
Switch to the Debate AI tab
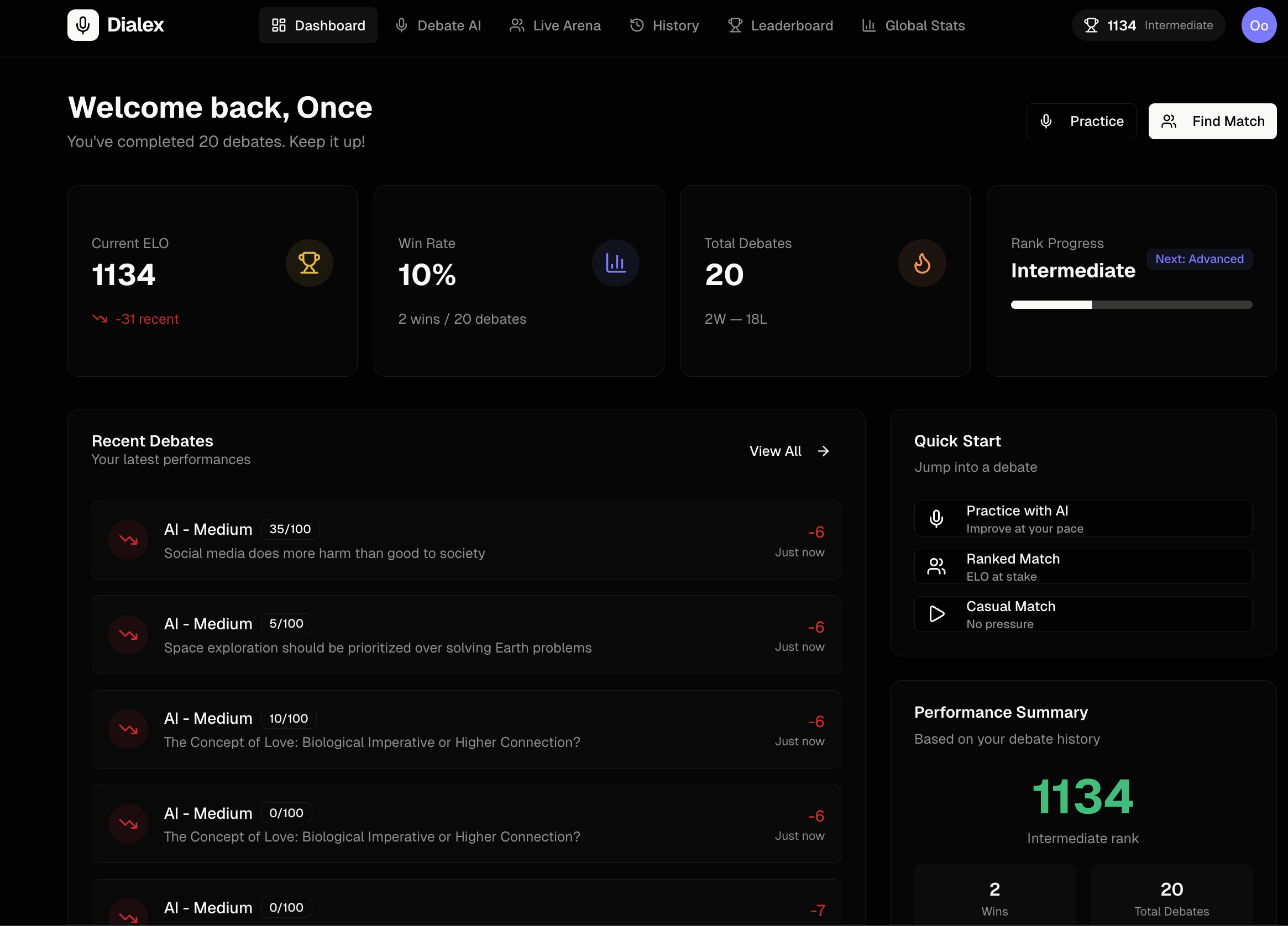[x=438, y=25]
